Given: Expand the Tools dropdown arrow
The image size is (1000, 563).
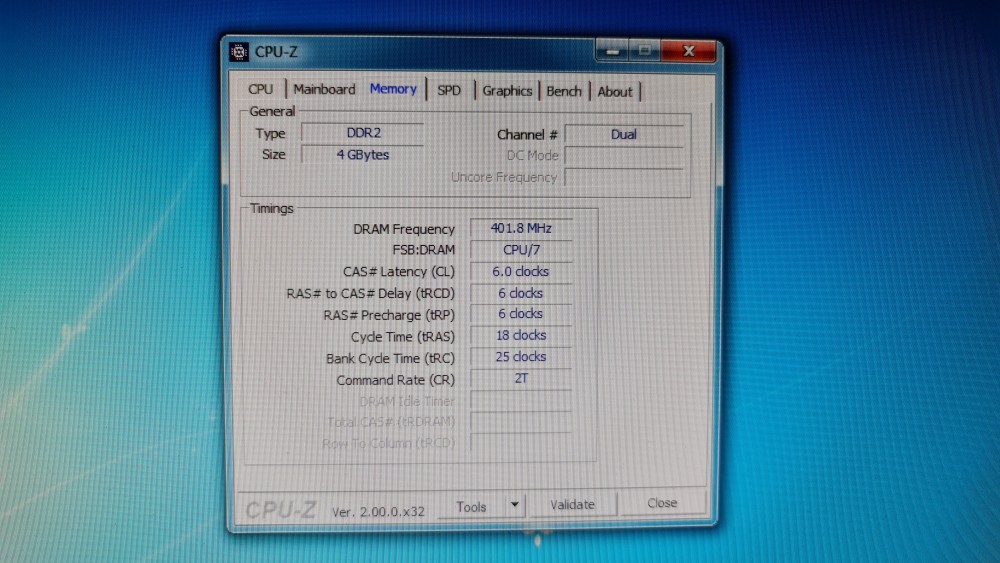Looking at the screenshot, I should pyautogui.click(x=515, y=506).
